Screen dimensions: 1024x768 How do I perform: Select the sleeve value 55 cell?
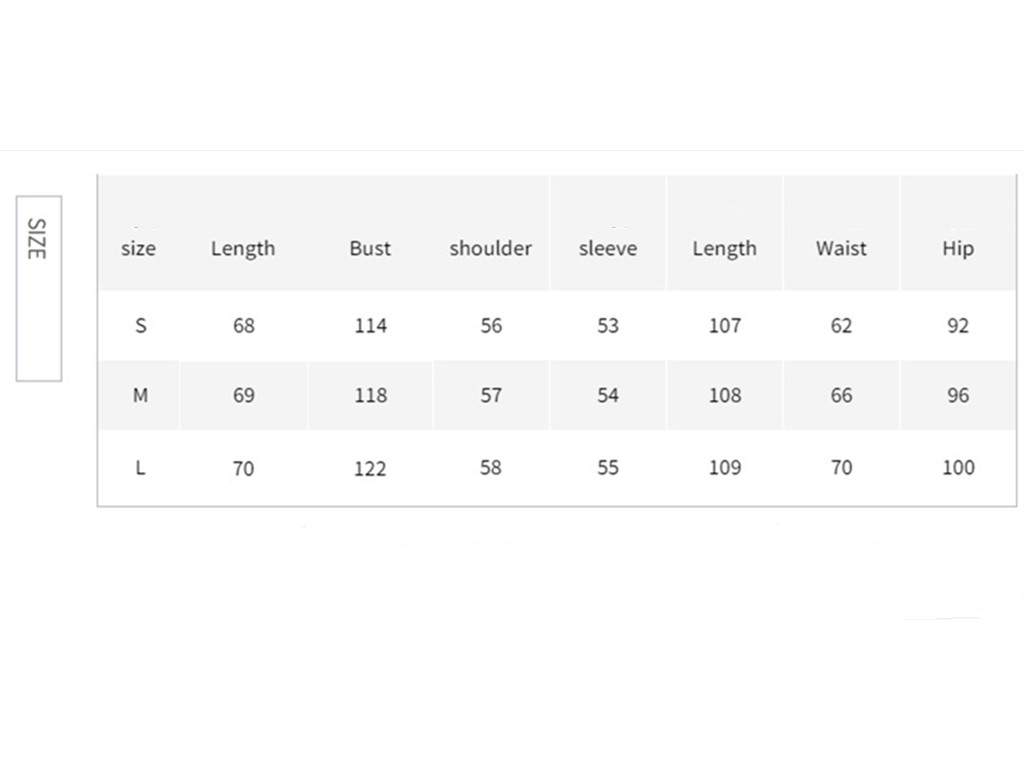[x=607, y=467]
